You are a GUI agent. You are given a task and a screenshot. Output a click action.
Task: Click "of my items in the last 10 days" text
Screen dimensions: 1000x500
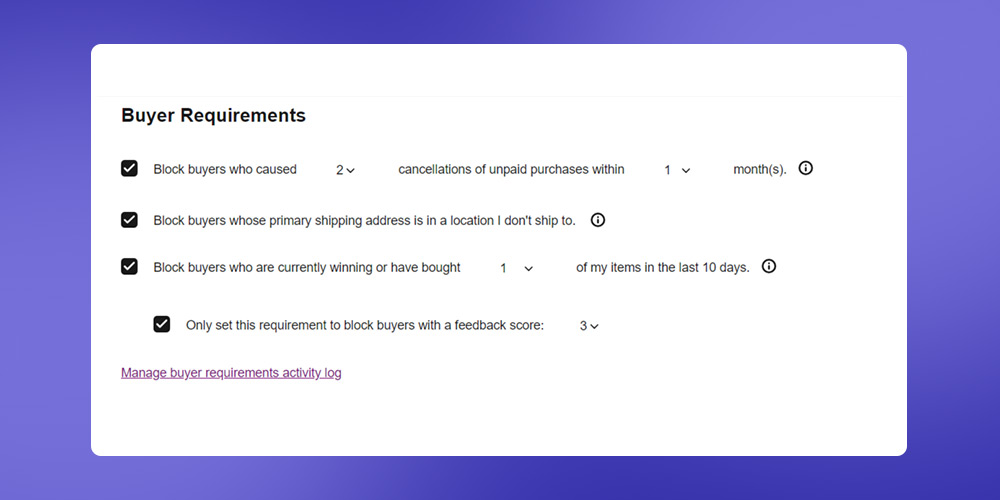(663, 268)
